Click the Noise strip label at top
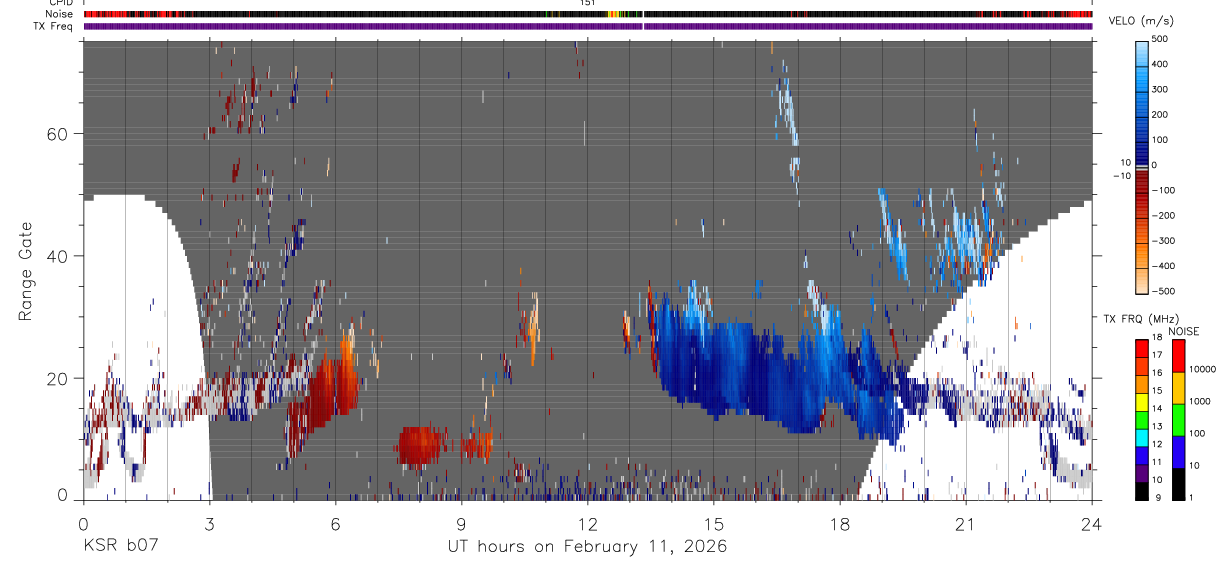 coord(61,14)
